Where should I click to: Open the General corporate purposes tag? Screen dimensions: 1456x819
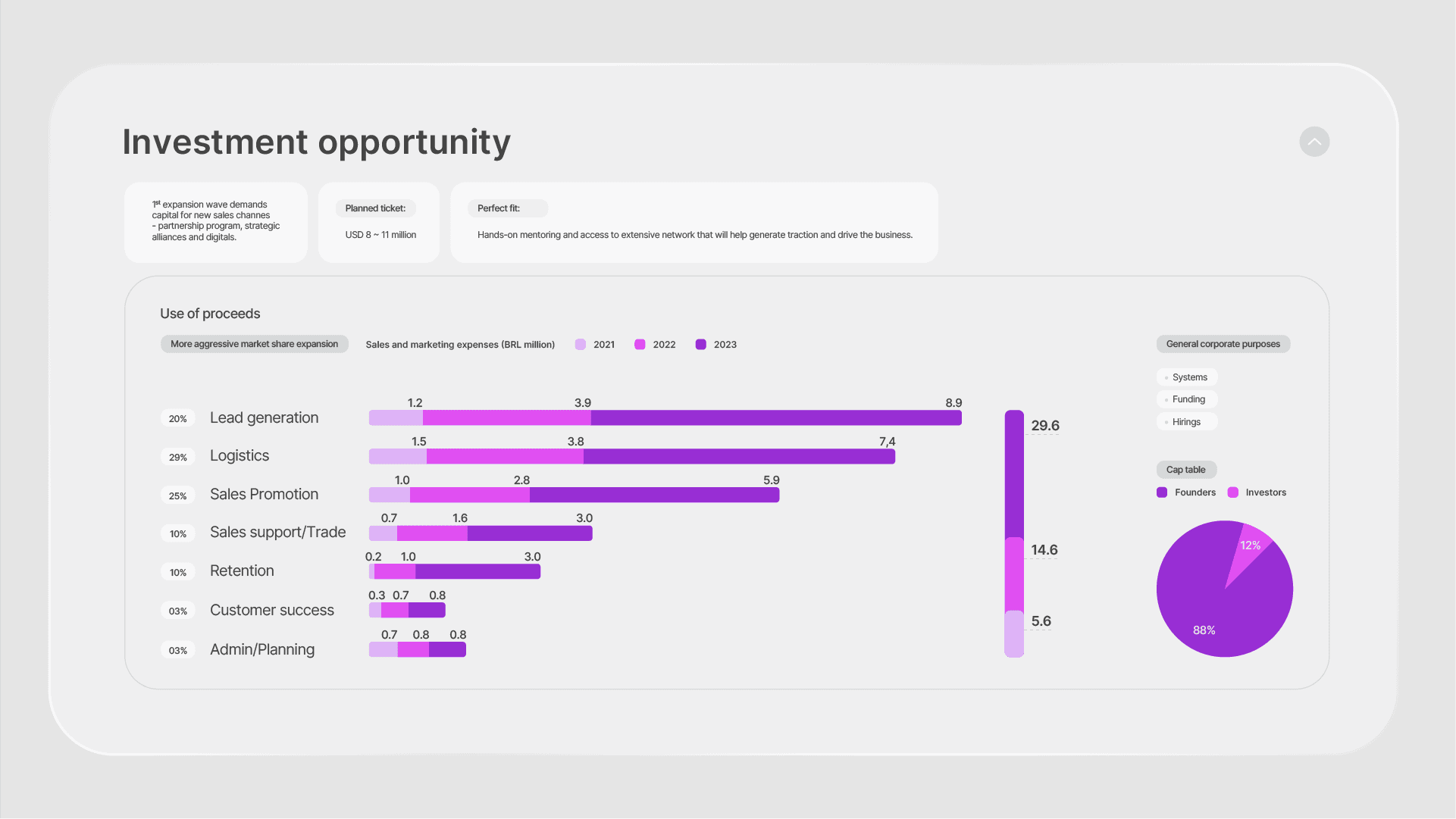pos(1223,344)
